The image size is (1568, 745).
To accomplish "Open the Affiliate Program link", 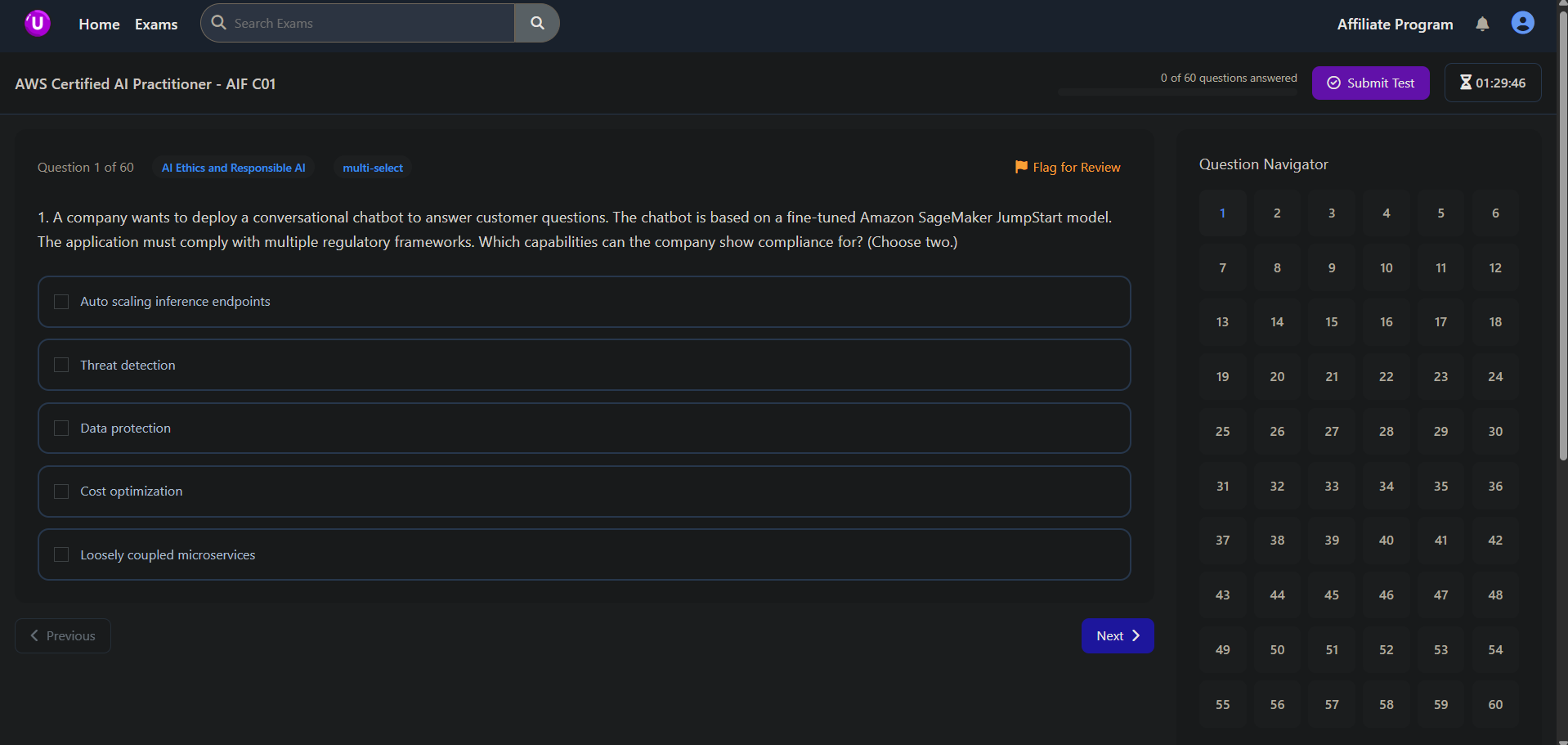I will pos(1395,24).
